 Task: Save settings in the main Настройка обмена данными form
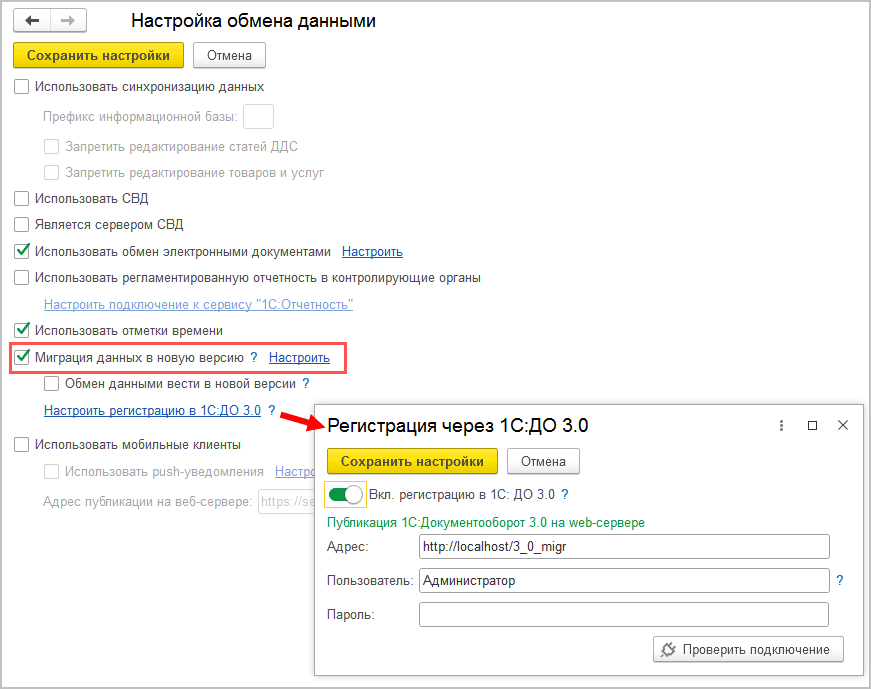(98, 56)
